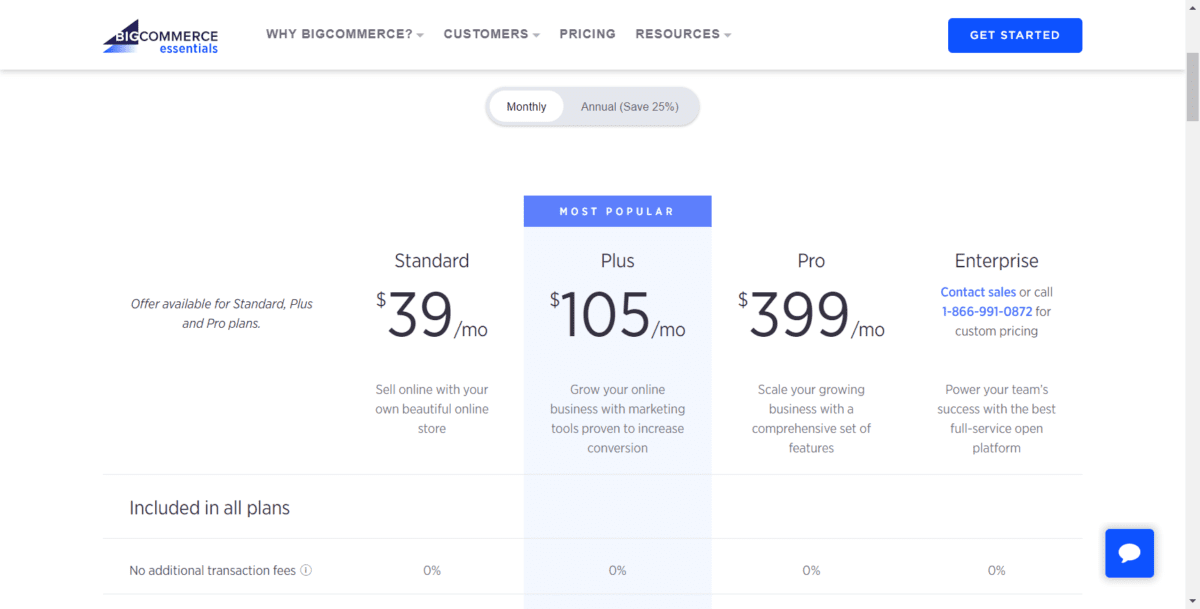Select the Plus plan heading
This screenshot has height=609, width=1200.
click(617, 261)
